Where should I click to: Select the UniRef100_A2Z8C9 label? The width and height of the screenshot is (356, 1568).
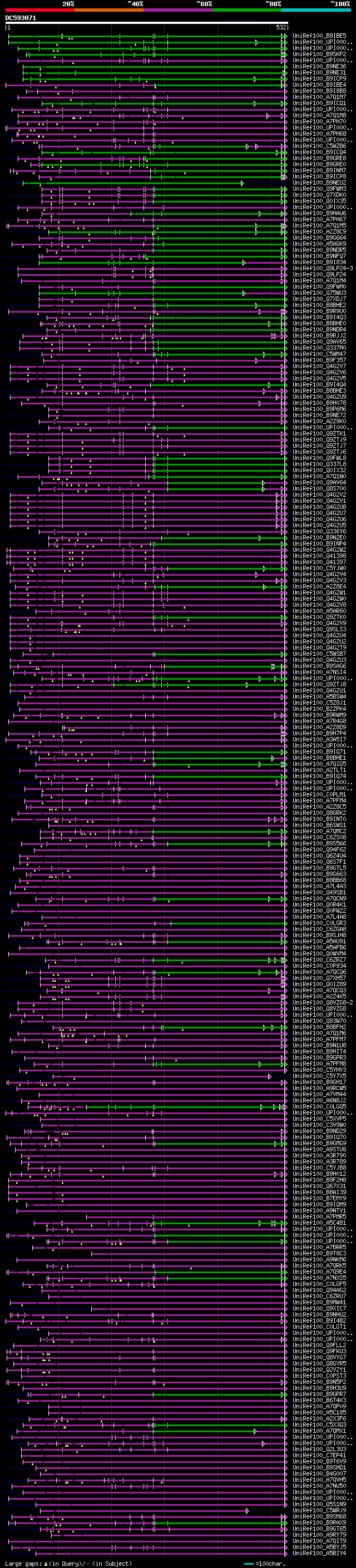point(319,232)
